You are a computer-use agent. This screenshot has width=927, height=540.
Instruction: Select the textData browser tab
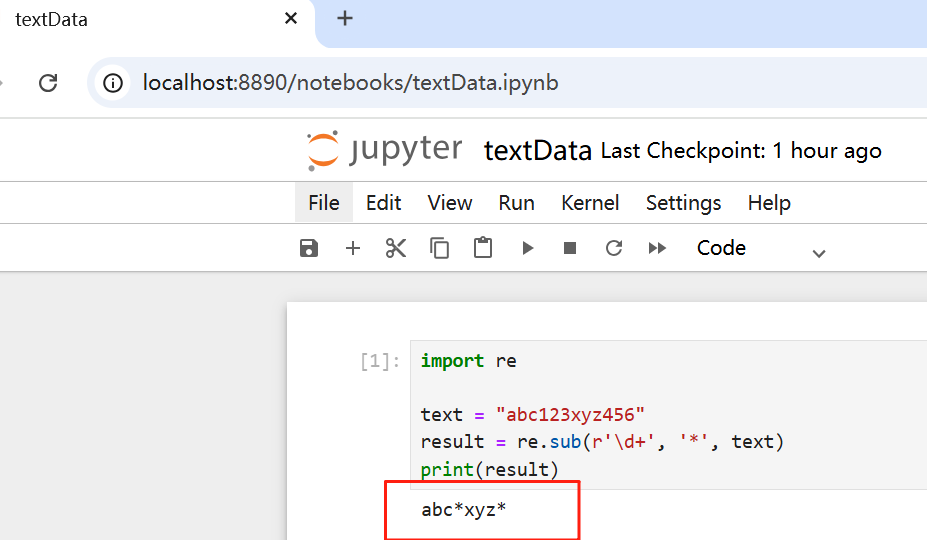(x=157, y=20)
